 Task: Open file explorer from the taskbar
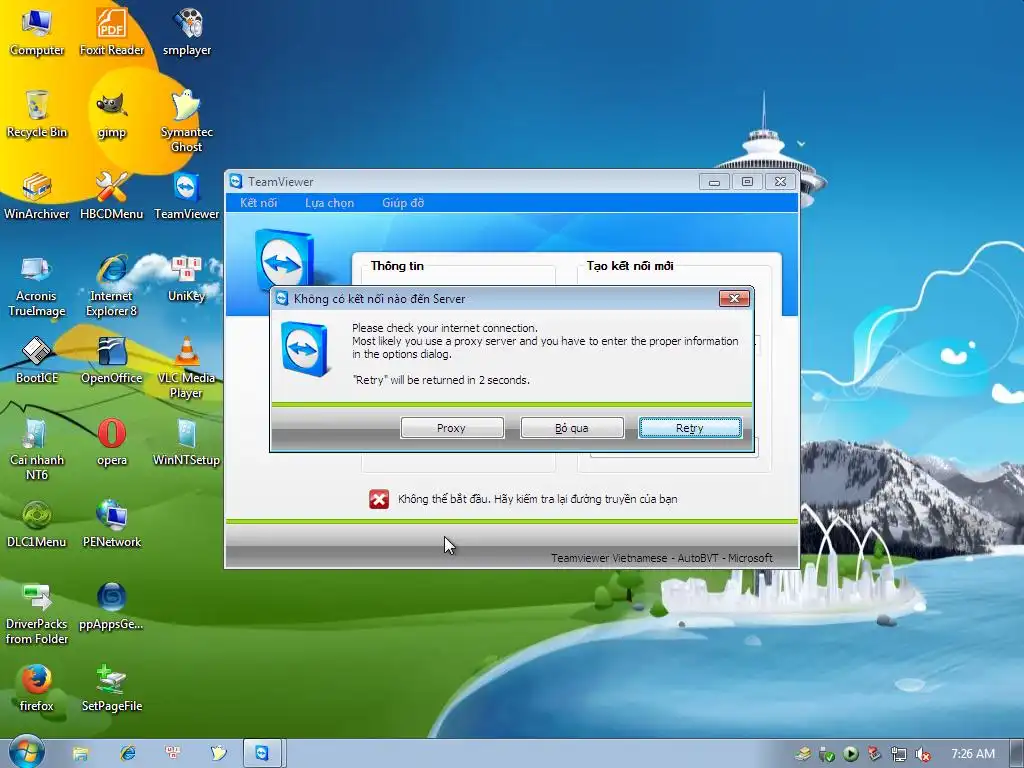(80, 754)
